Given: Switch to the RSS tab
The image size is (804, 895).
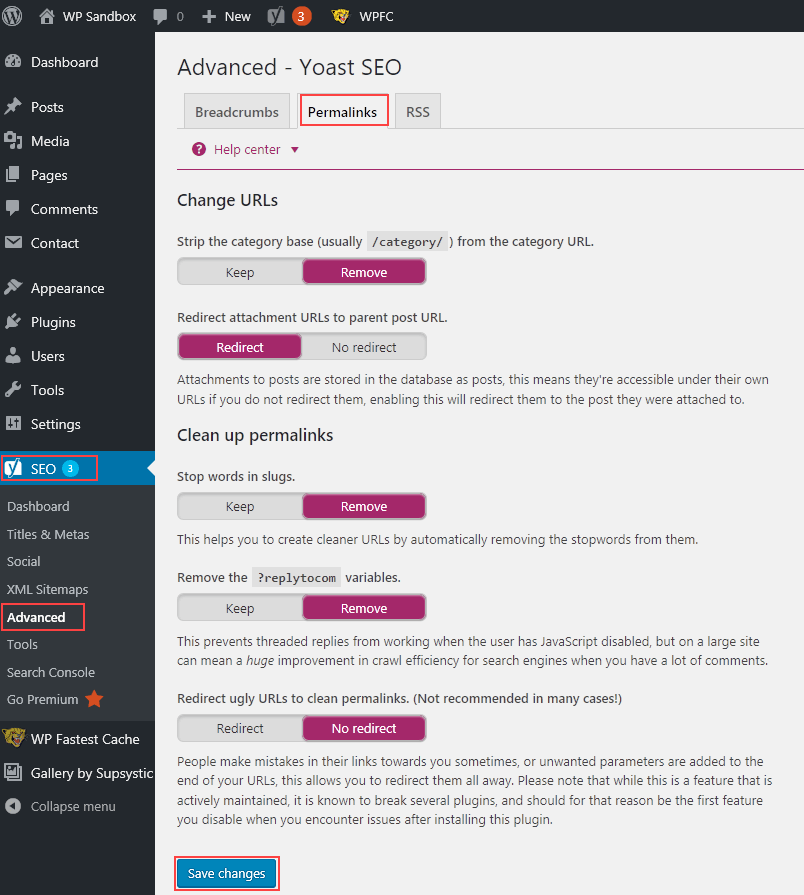Looking at the screenshot, I should tap(418, 112).
